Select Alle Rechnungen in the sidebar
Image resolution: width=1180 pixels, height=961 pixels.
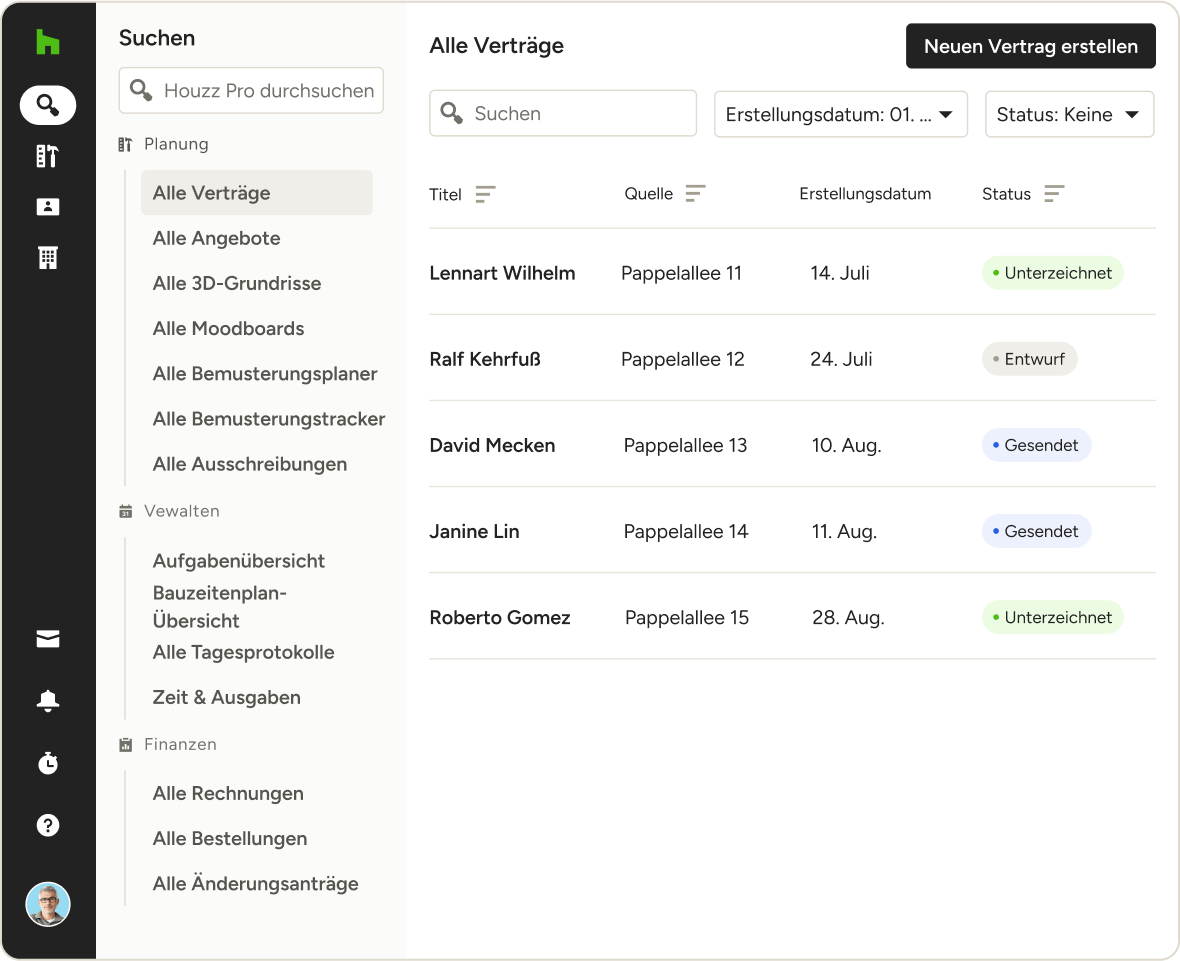tap(228, 793)
